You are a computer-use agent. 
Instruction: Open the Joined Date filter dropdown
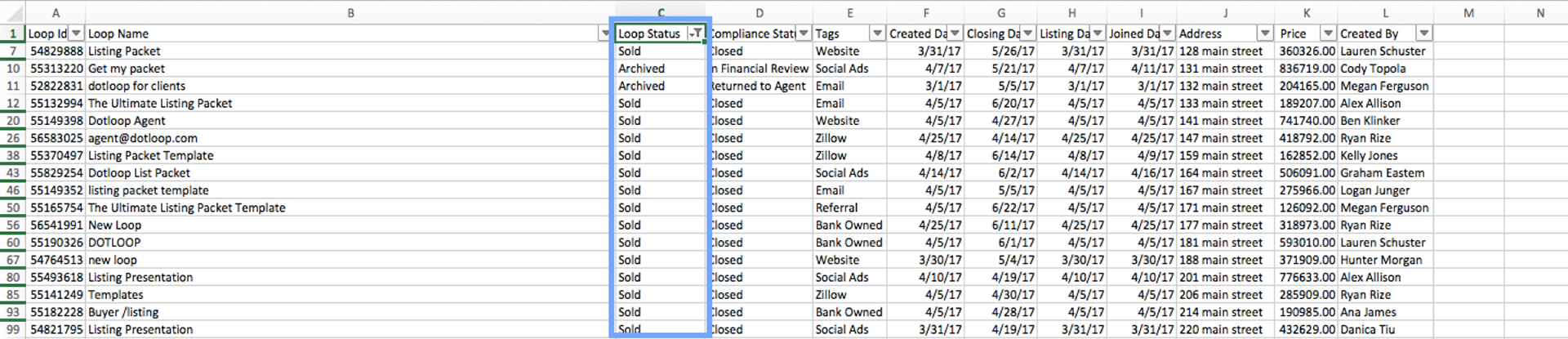[1168, 33]
